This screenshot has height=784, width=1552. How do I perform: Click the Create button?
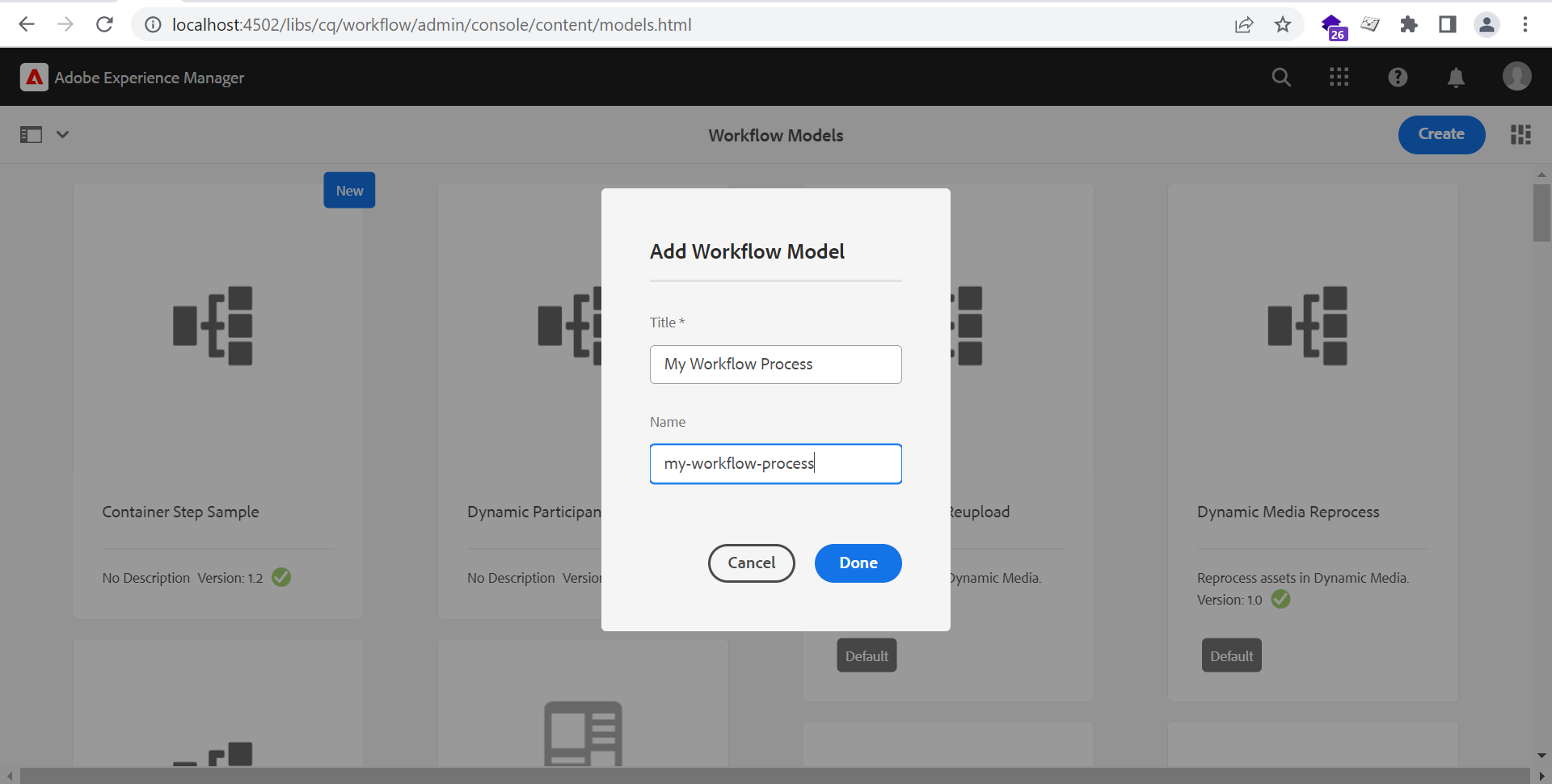1441,134
